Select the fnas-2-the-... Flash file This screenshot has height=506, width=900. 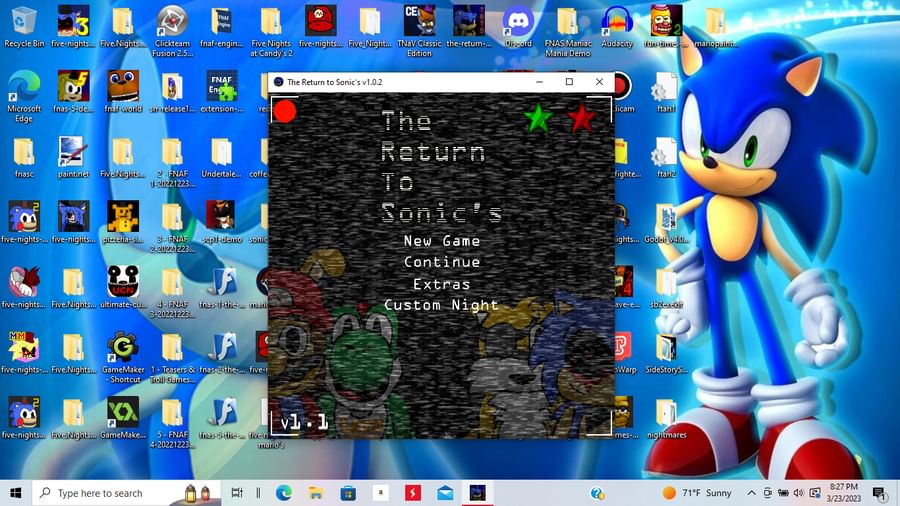[222, 353]
